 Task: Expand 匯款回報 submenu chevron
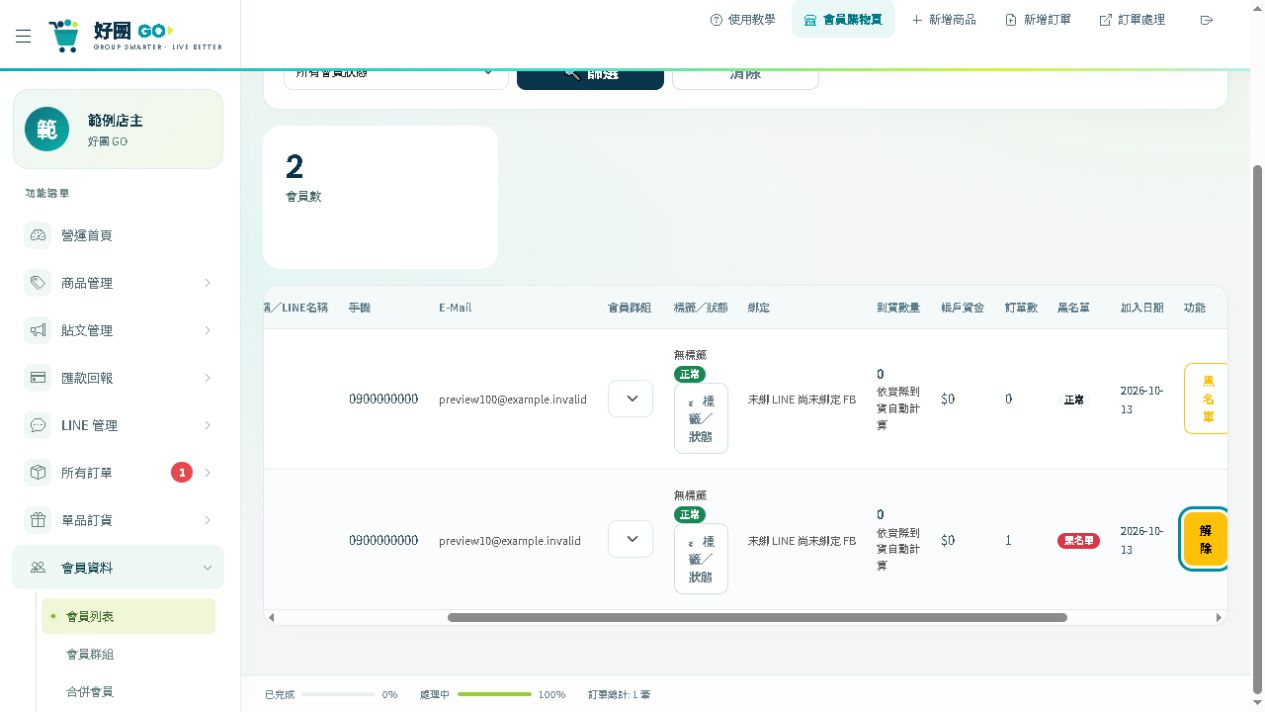pyautogui.click(x=207, y=378)
